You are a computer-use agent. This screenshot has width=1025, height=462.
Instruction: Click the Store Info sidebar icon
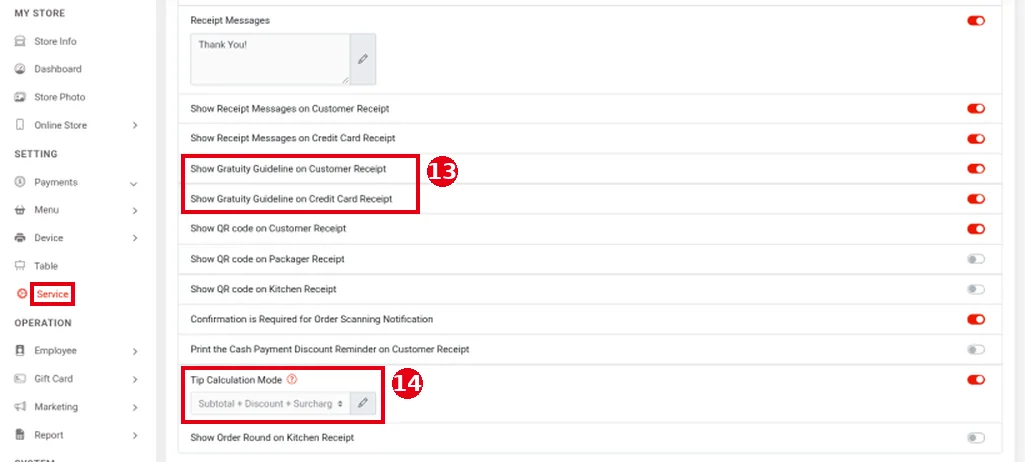tap(20, 41)
